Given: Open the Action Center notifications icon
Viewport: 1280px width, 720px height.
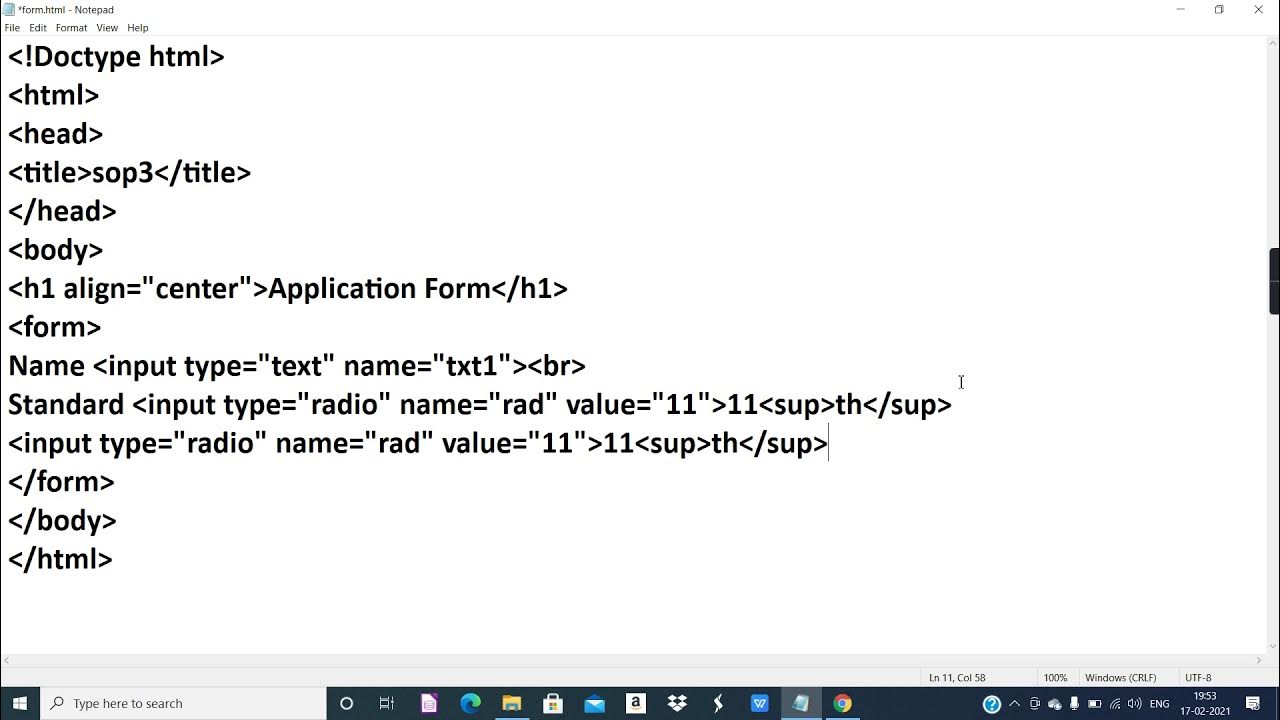Looking at the screenshot, I should [1254, 704].
